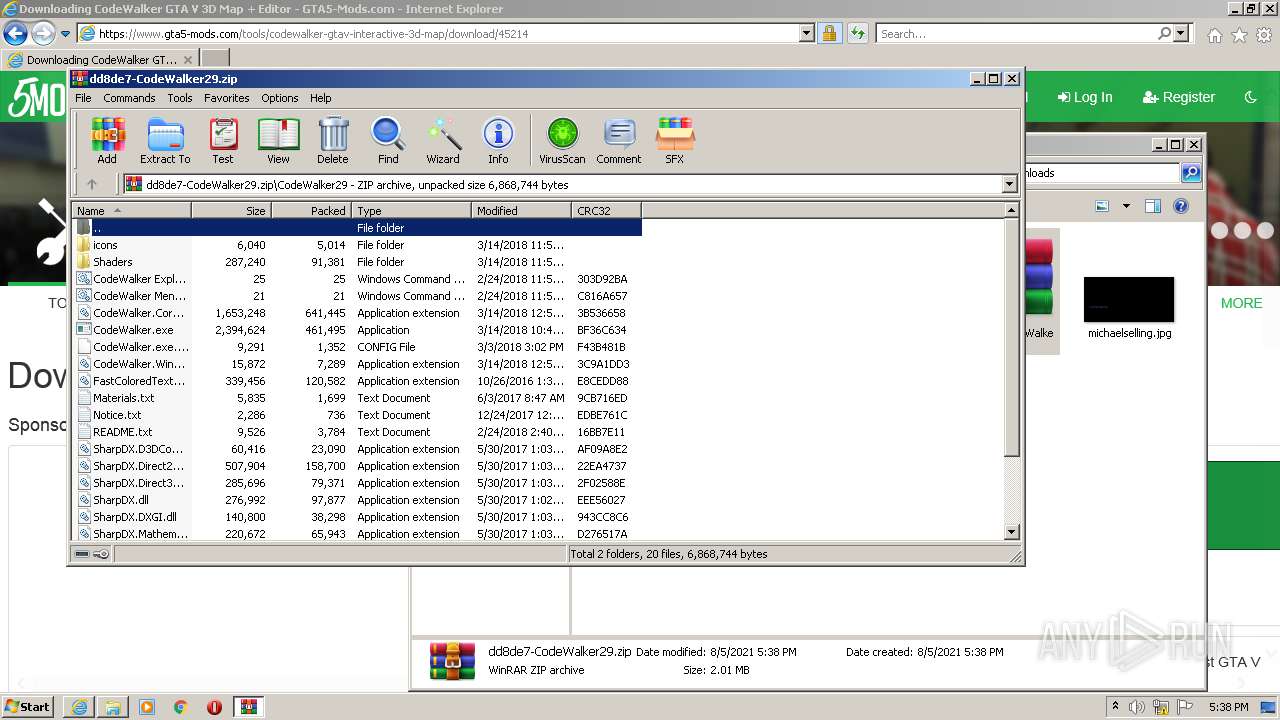Screen dimensions: 1280x720
Task: Select Notice.txt file
Action: pyautogui.click(x=357, y=415)
